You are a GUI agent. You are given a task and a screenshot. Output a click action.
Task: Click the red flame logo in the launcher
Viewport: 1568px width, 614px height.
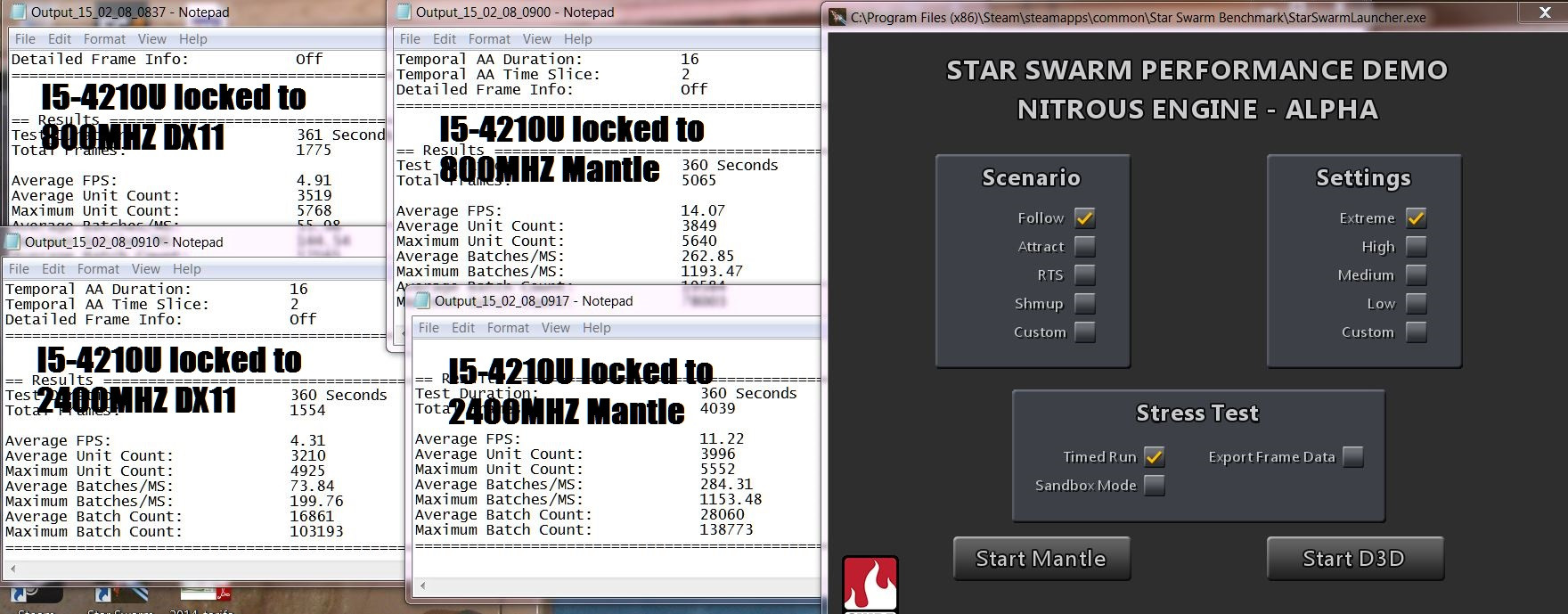click(x=870, y=585)
